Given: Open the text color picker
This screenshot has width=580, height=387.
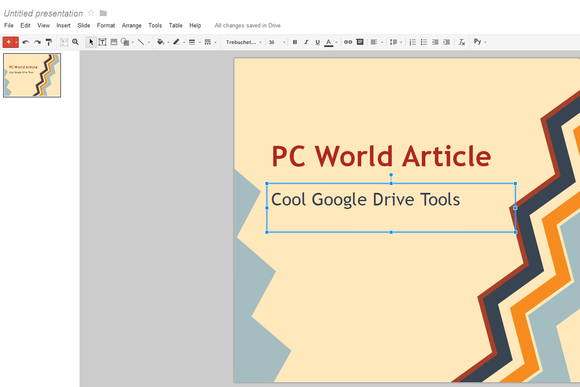Looking at the screenshot, I should [x=329, y=43].
